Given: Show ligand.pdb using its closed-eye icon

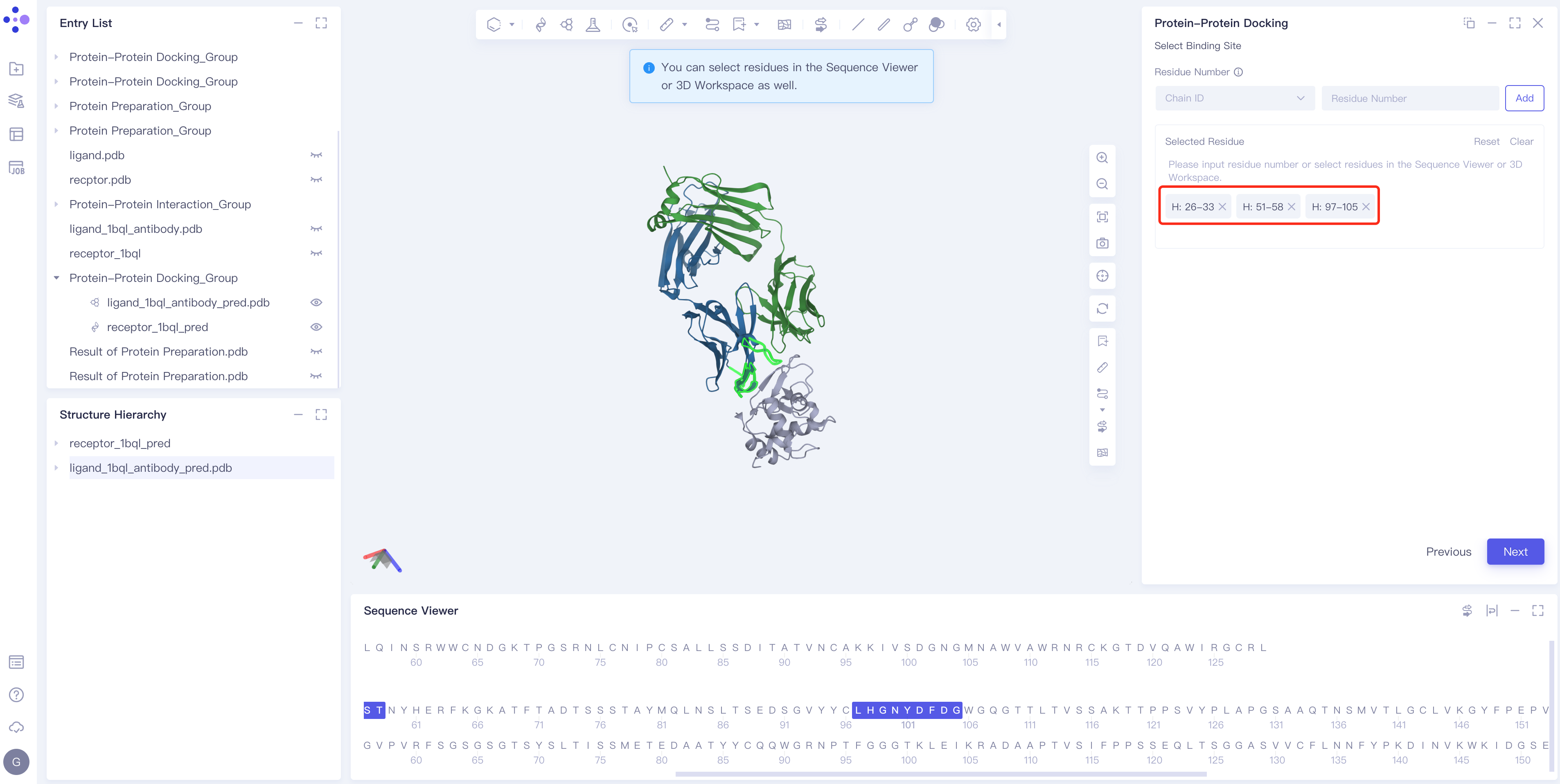Looking at the screenshot, I should (x=316, y=155).
